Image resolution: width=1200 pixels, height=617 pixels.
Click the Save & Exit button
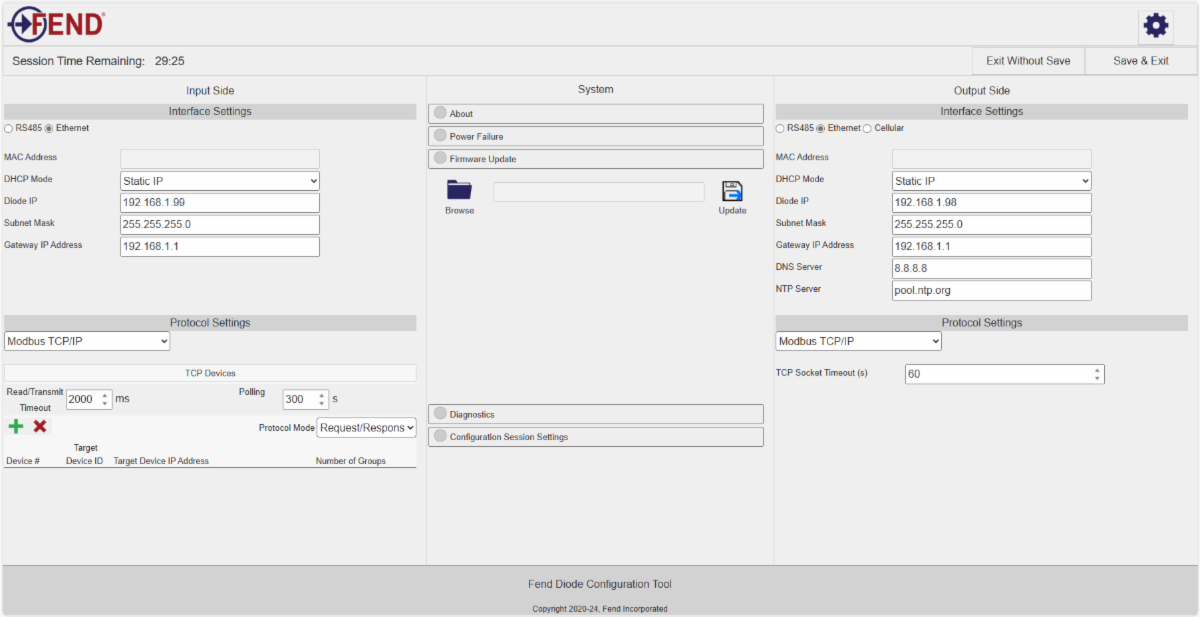[1141, 61]
